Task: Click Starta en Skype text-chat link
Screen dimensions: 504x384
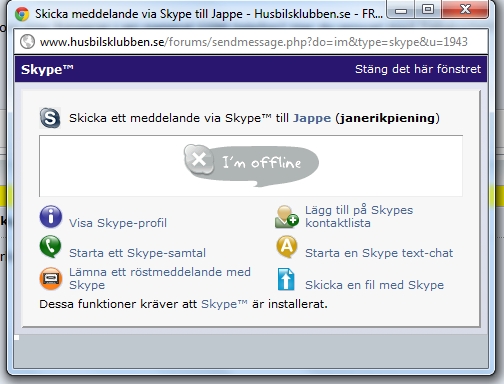Action: (379, 253)
